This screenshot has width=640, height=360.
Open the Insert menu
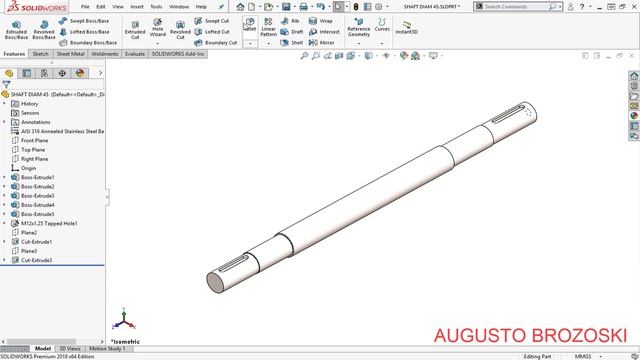point(137,7)
